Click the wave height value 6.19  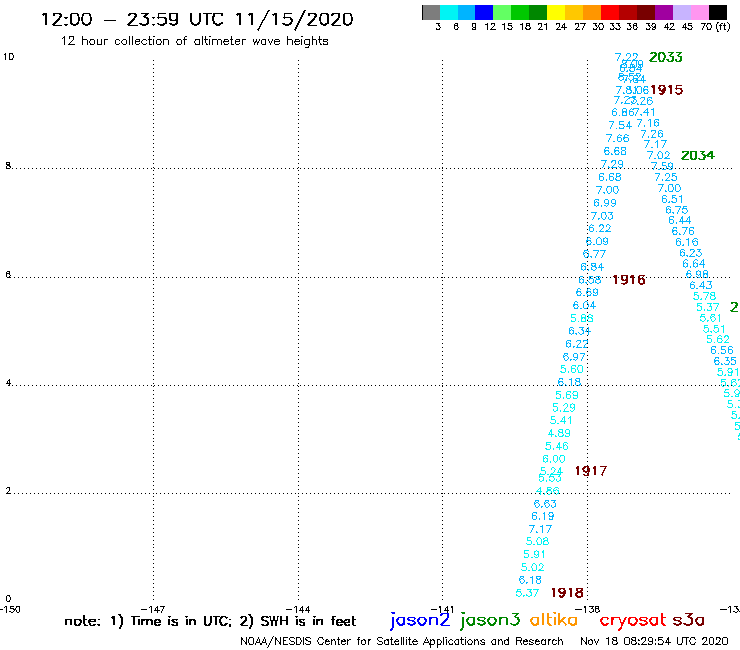pyautogui.click(x=542, y=516)
